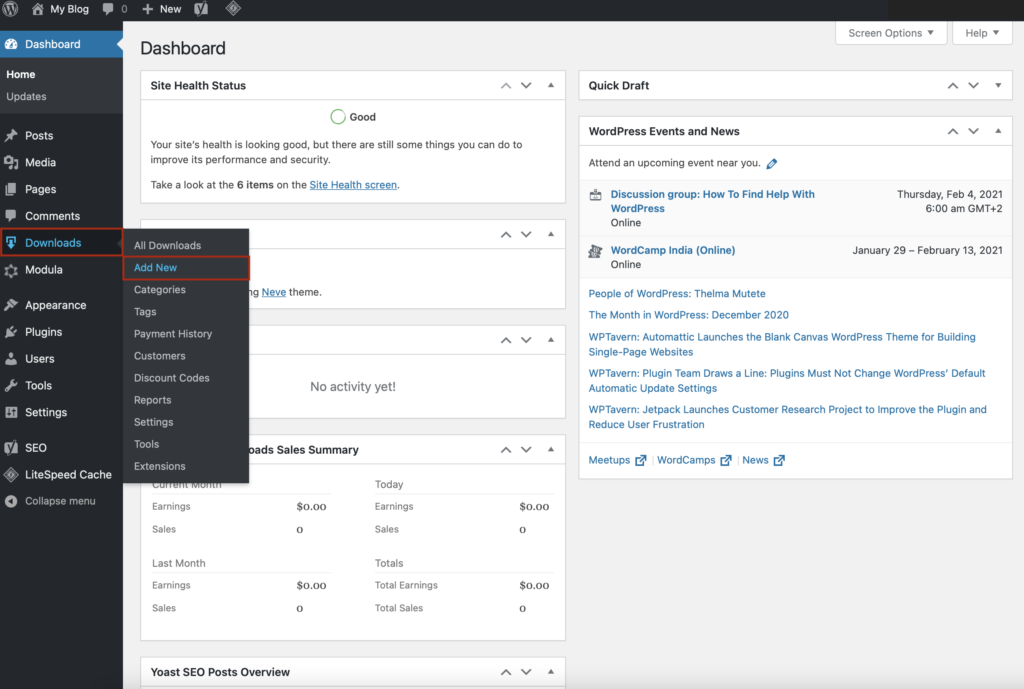Open WPTavern Jetpack Customer Research article
The width and height of the screenshot is (1024, 689).
(787, 417)
